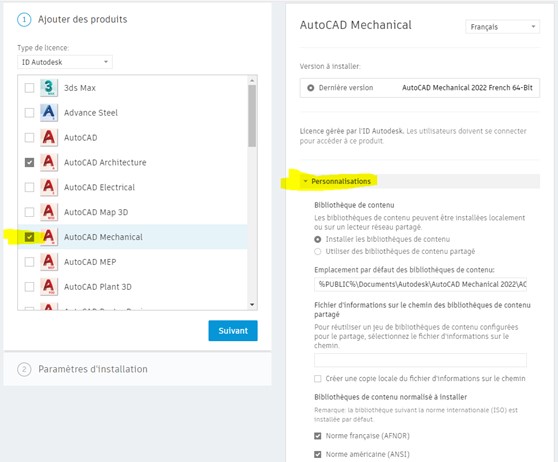Select the 'AutoCAD Architecture' product name
The height and width of the screenshot is (462, 558).
click(x=105, y=163)
